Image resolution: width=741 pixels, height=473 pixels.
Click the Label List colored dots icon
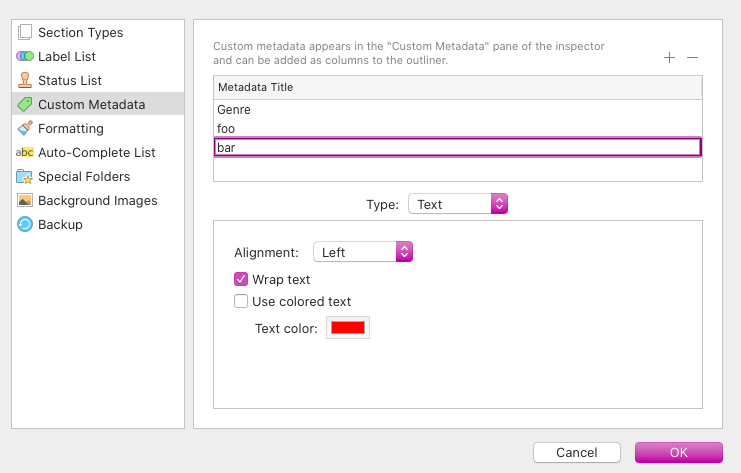pyautogui.click(x=25, y=56)
